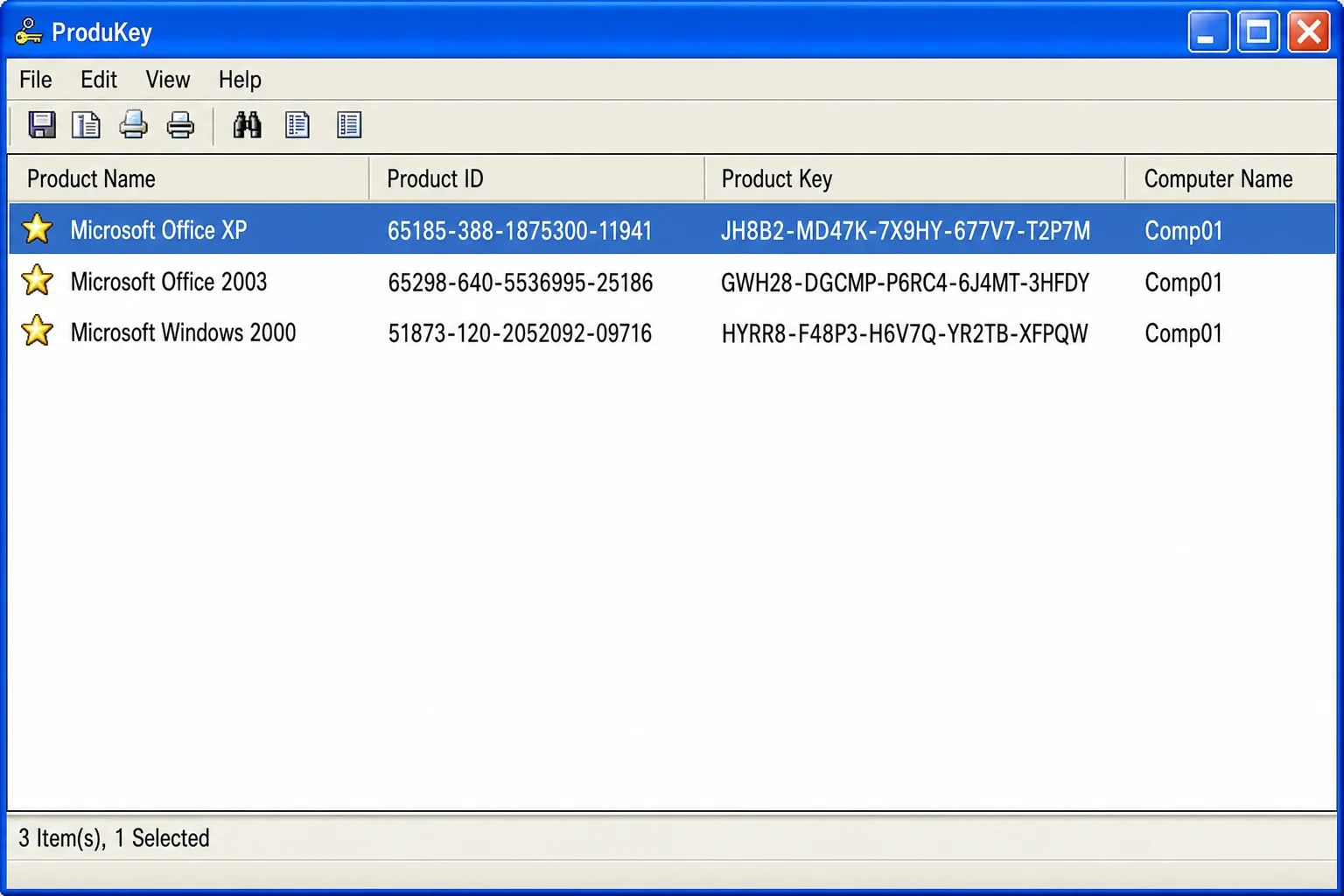Click product key HYRR8-F48P3-H6V7Q-YR2TB-XFPQW
The height and width of the screenshot is (896, 1344).
pos(905,333)
